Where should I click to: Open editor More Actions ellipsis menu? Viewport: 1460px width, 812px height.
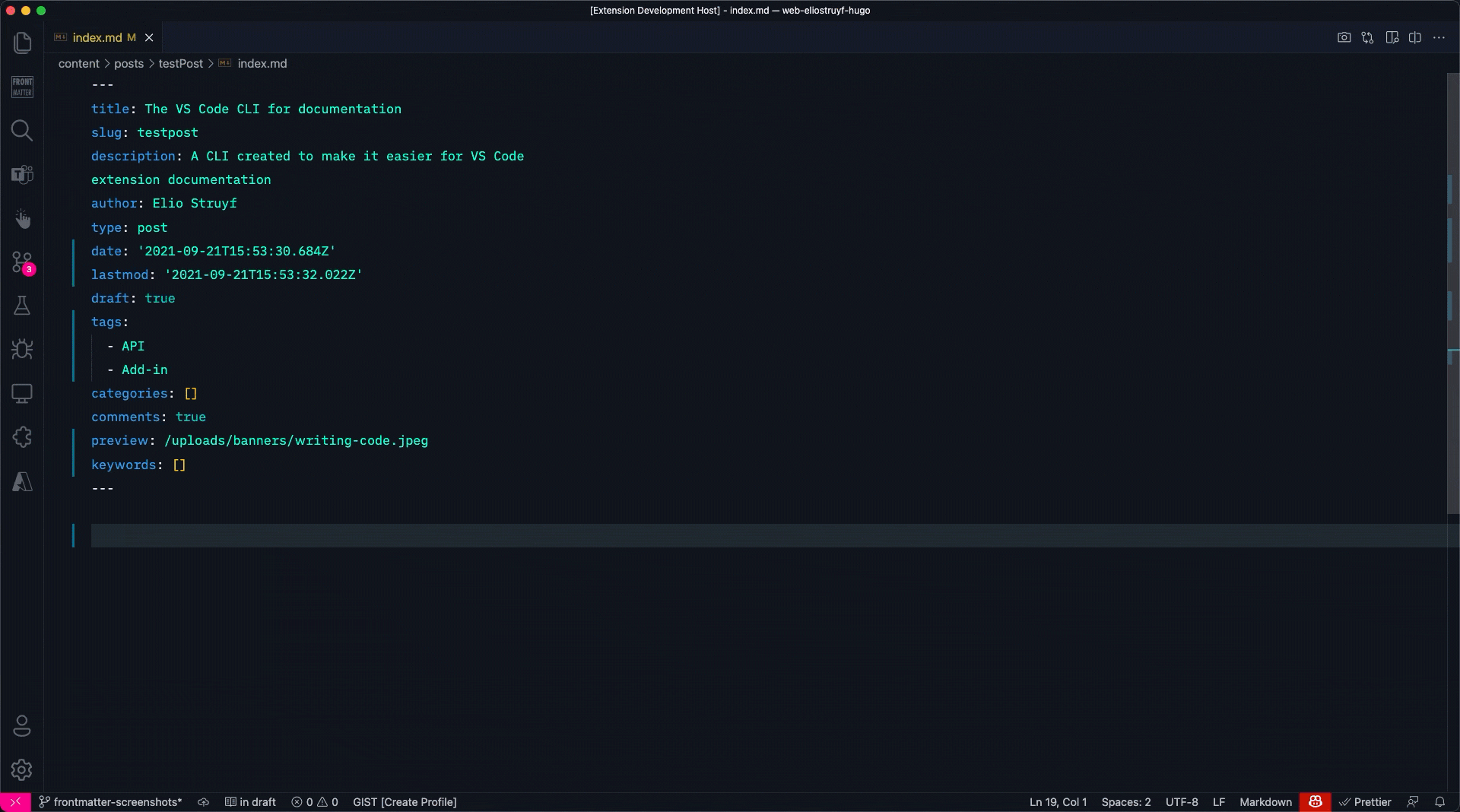pyautogui.click(x=1439, y=37)
